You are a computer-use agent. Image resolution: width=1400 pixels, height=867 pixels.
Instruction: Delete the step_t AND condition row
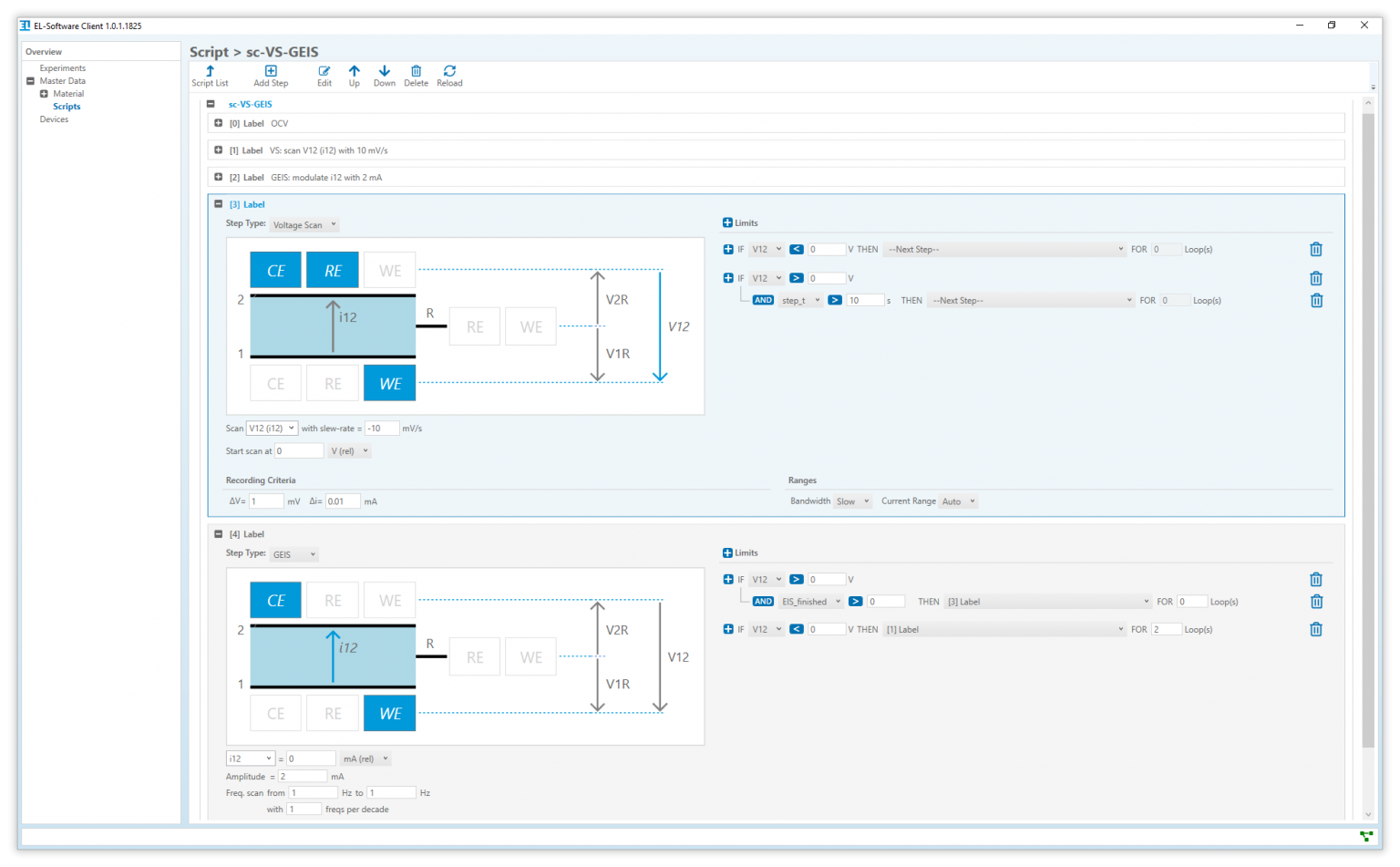(1316, 301)
